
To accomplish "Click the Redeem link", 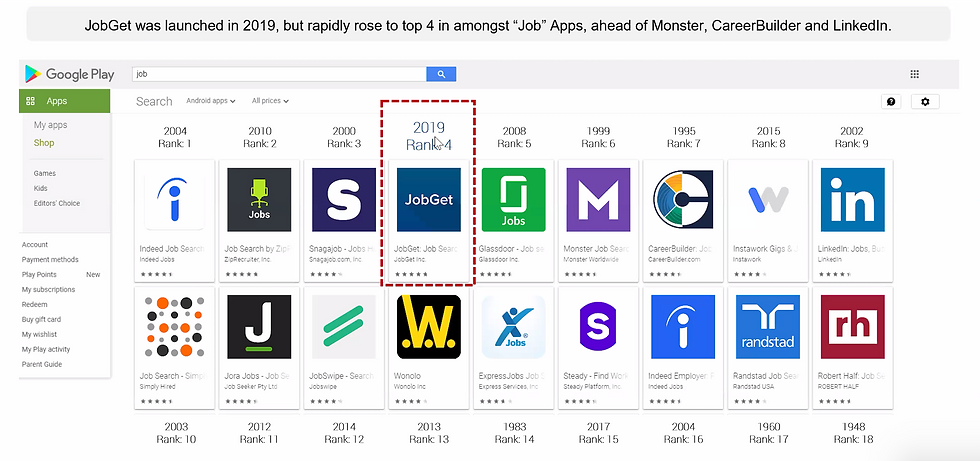I will 34,305.
